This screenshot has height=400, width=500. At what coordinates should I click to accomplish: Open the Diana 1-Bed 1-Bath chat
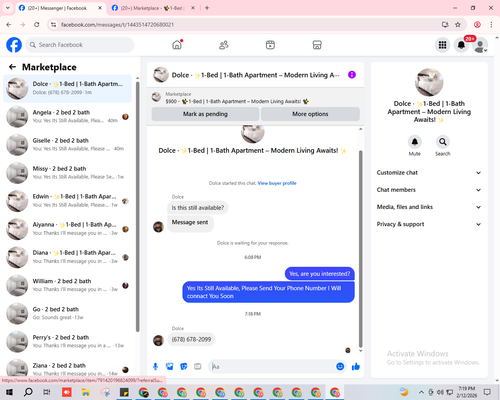coord(68,257)
